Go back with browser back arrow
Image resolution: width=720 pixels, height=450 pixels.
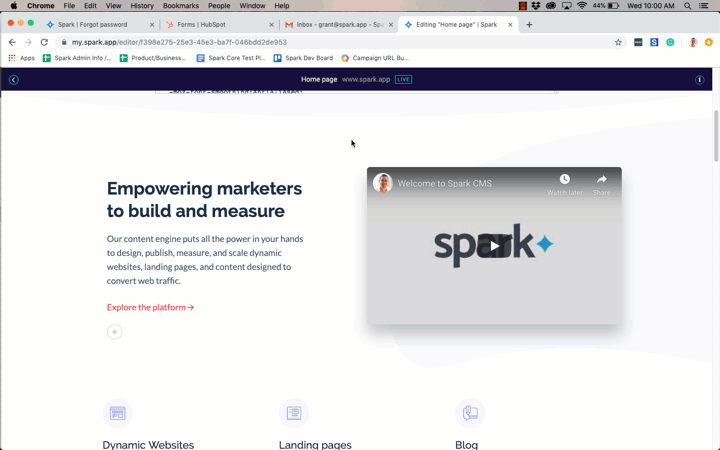pyautogui.click(x=12, y=42)
